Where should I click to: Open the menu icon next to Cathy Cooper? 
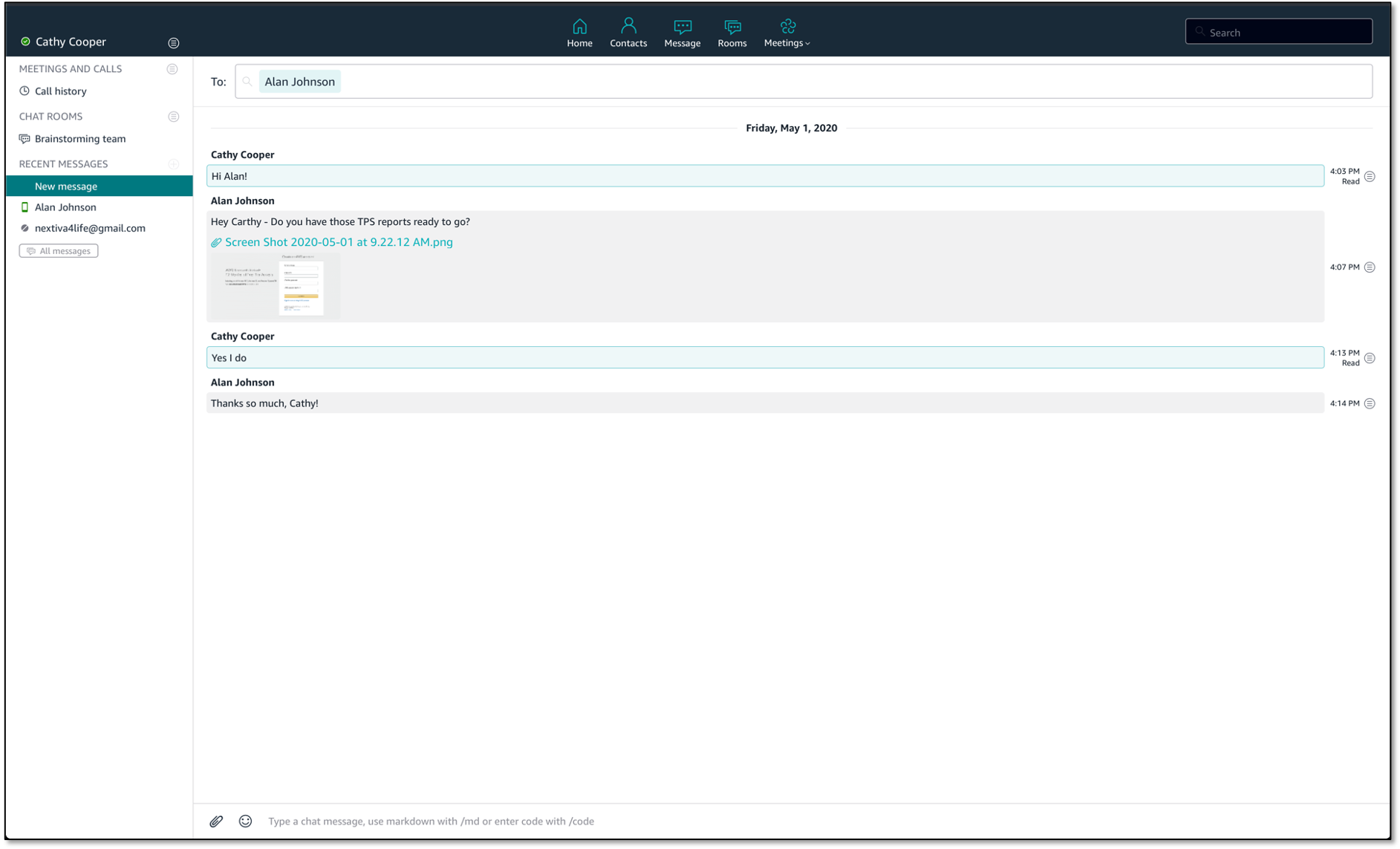[174, 42]
